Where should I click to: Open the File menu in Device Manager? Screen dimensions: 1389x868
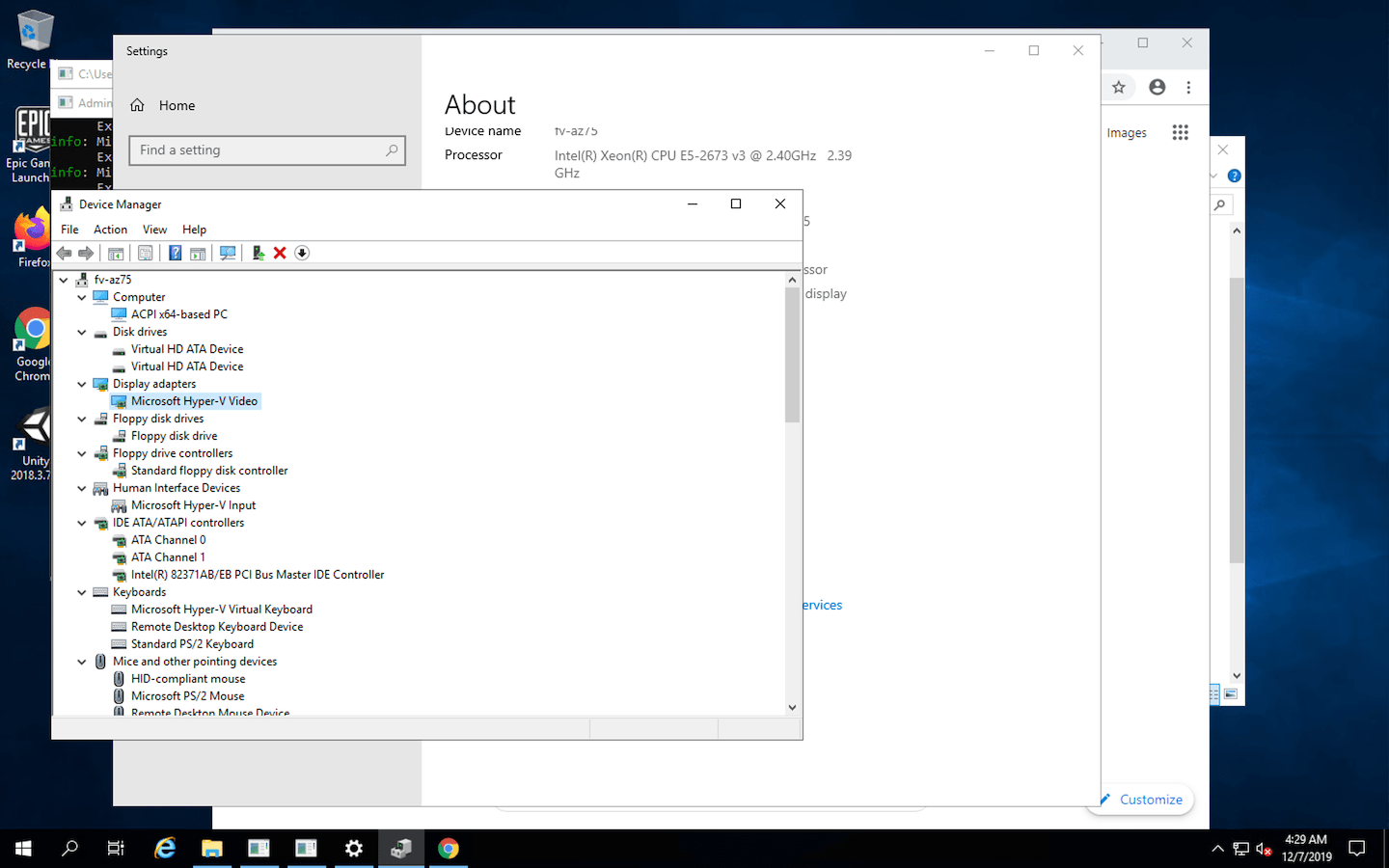pos(69,230)
